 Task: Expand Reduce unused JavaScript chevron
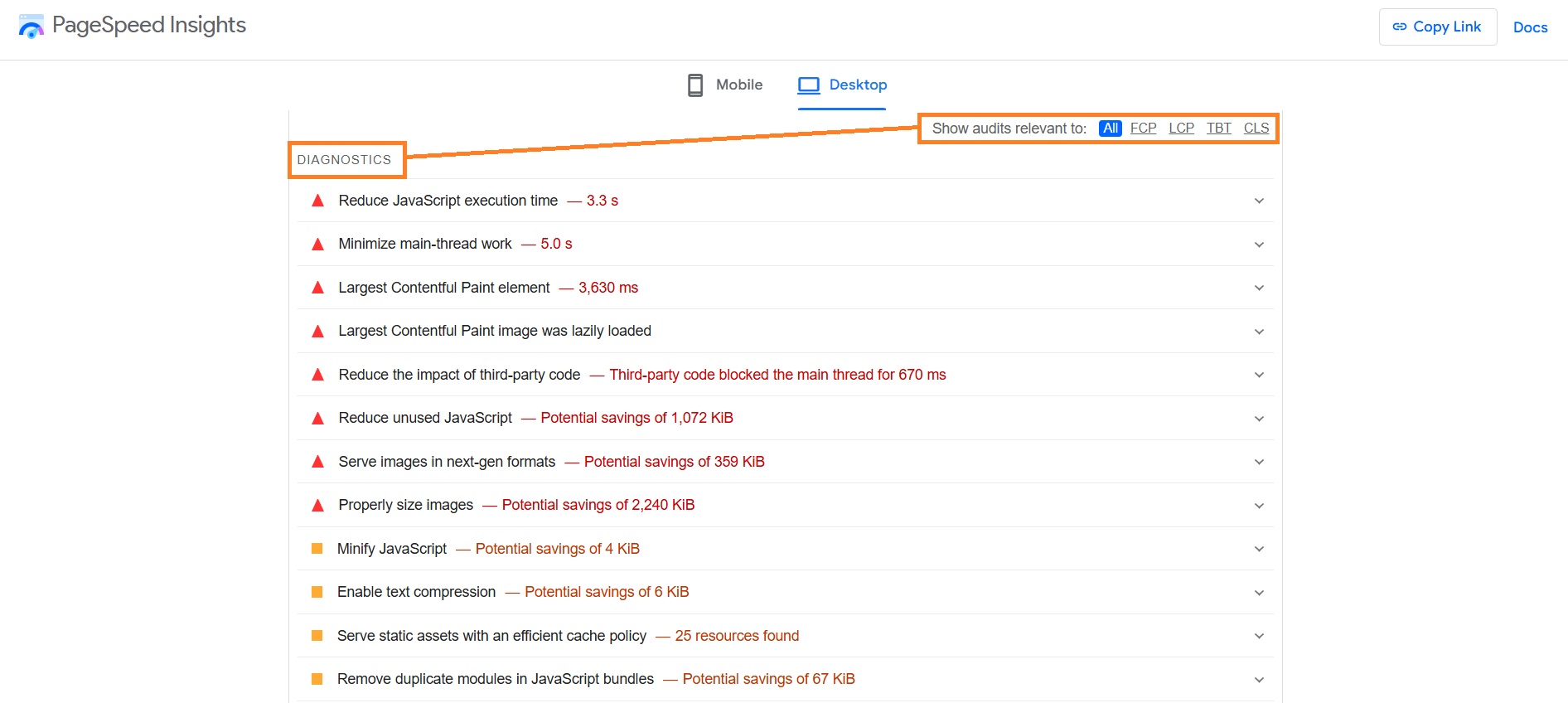pos(1259,419)
